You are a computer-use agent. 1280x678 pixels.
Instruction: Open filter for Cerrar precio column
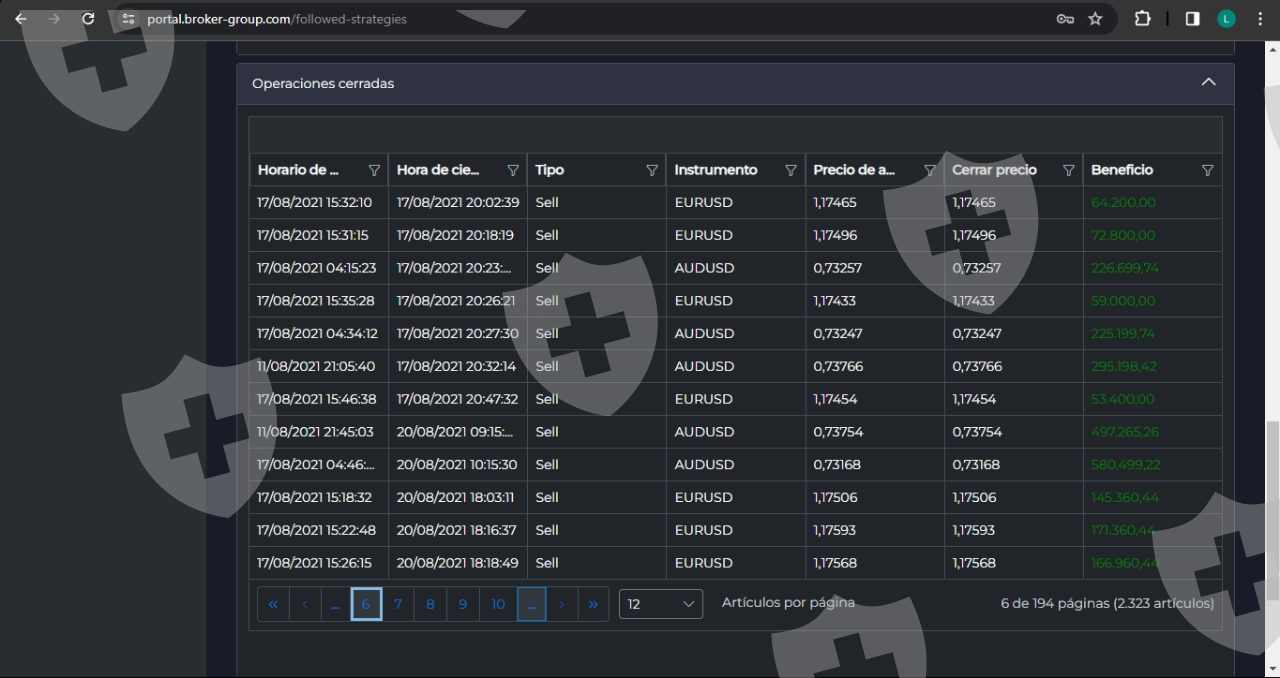[1068, 170]
